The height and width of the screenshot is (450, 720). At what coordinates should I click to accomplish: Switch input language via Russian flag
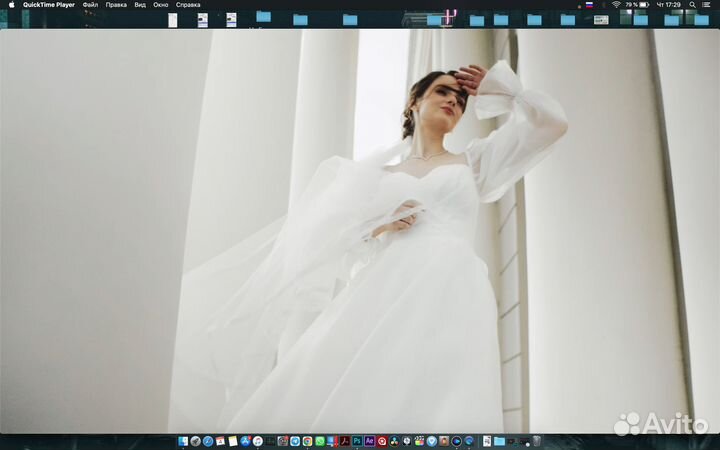(x=589, y=5)
